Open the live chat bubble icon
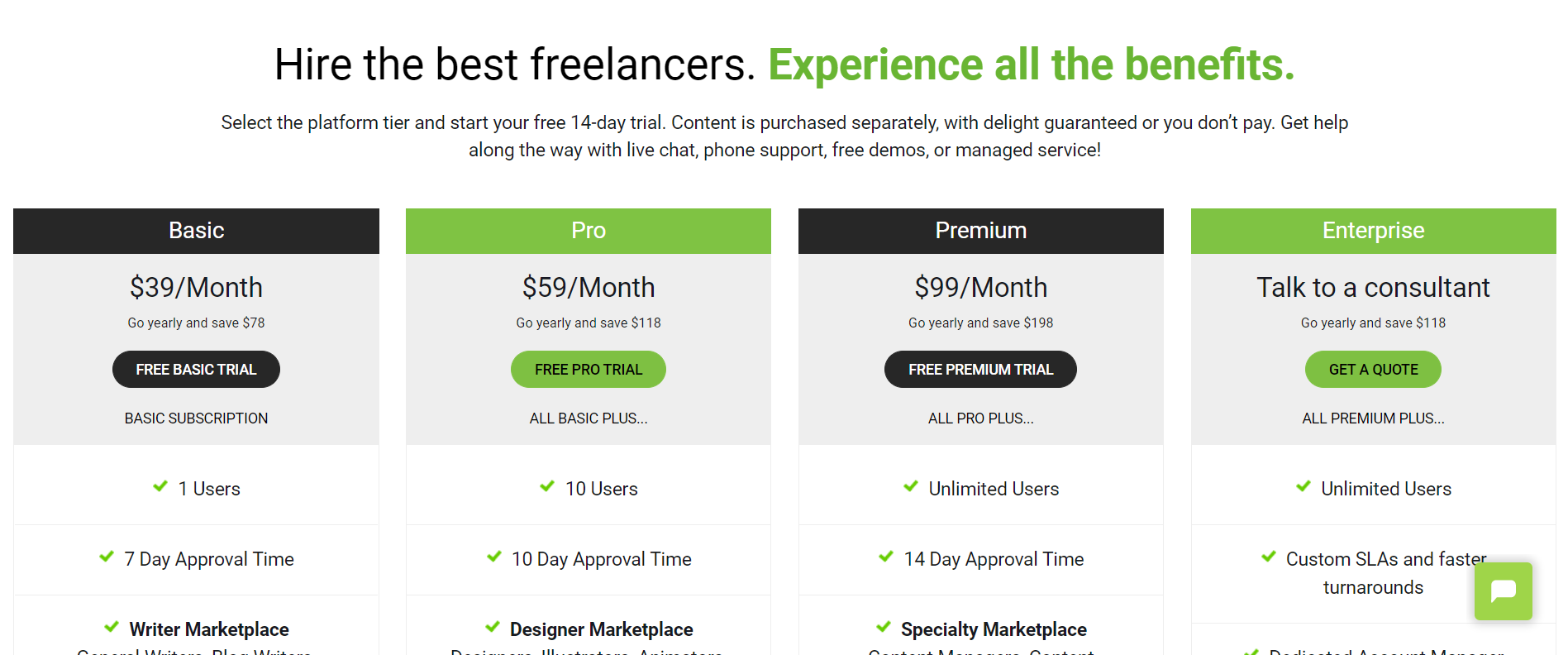Image resolution: width=1568 pixels, height=655 pixels. 1503,591
